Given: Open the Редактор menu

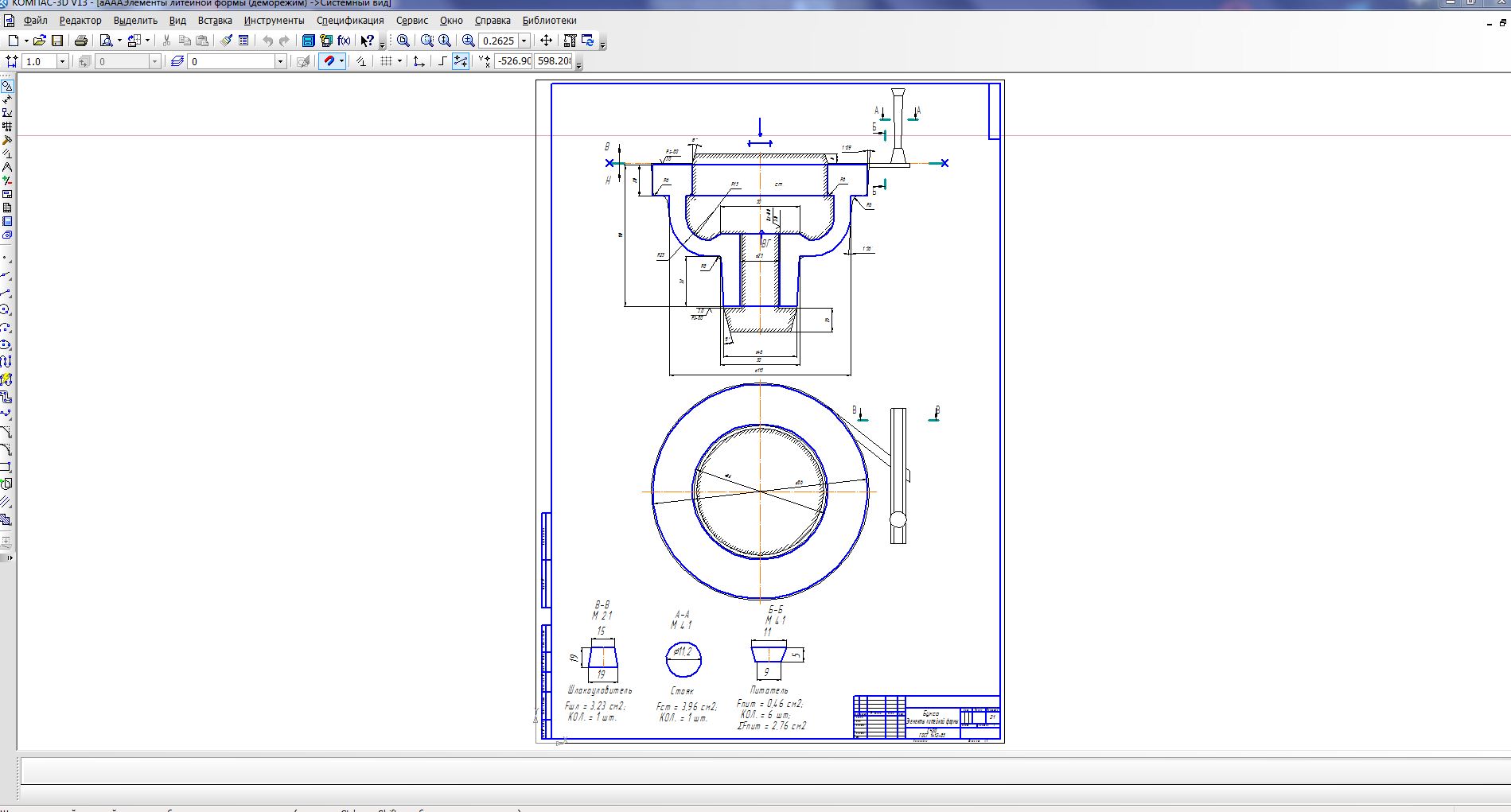Looking at the screenshot, I should [x=80, y=21].
